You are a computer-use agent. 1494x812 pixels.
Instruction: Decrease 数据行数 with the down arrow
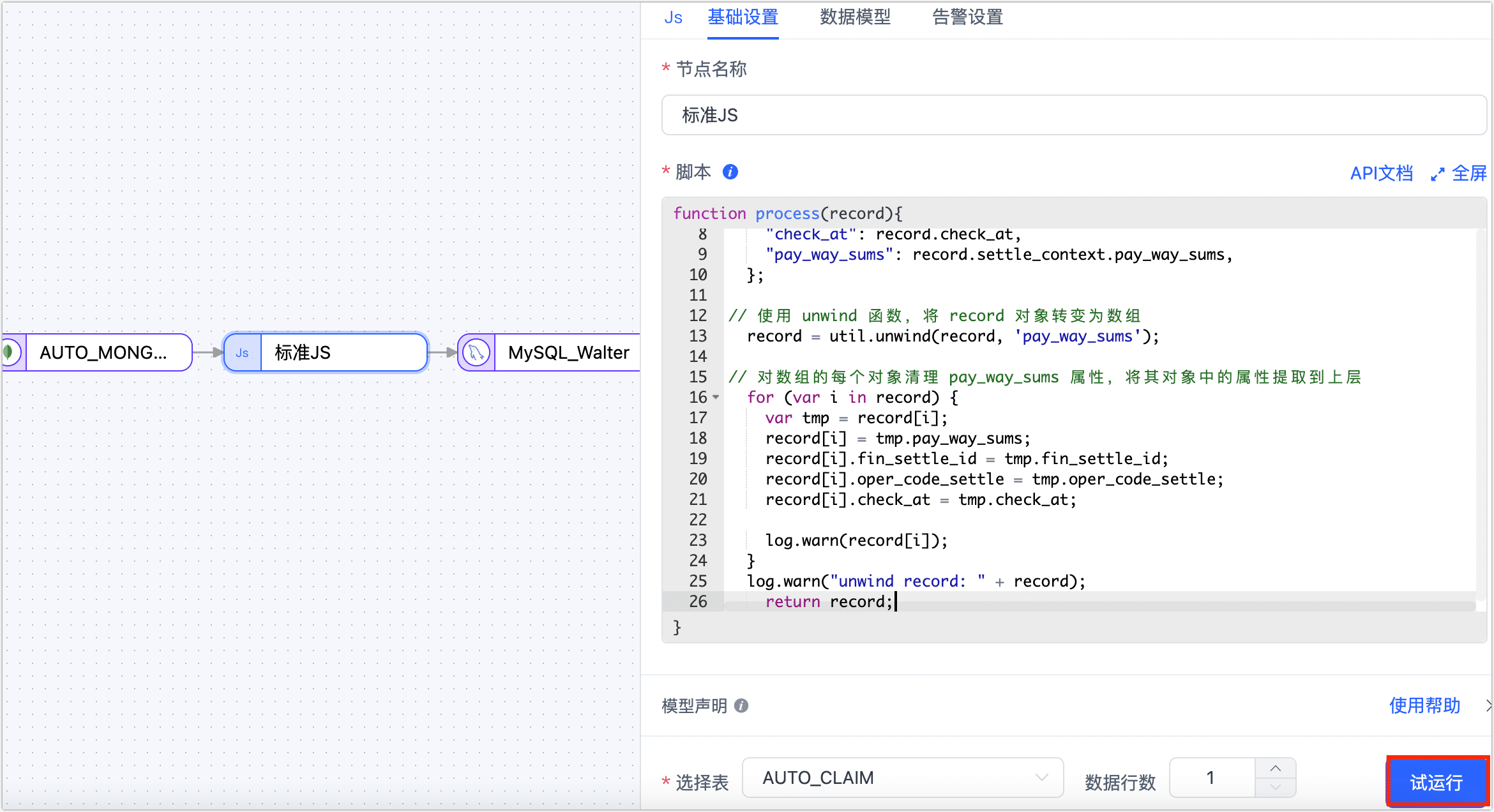pyautogui.click(x=1275, y=787)
